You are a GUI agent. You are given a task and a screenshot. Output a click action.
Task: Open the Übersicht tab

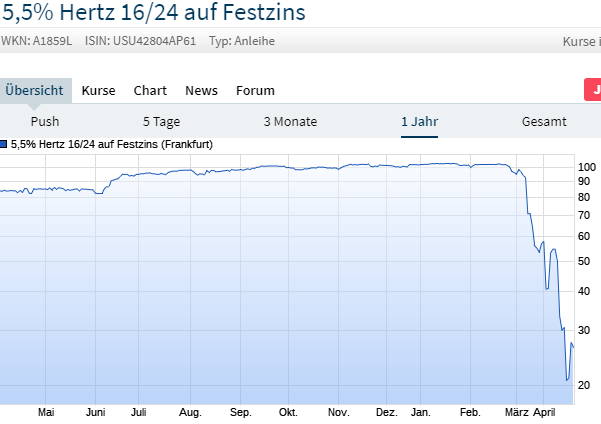coord(34,91)
